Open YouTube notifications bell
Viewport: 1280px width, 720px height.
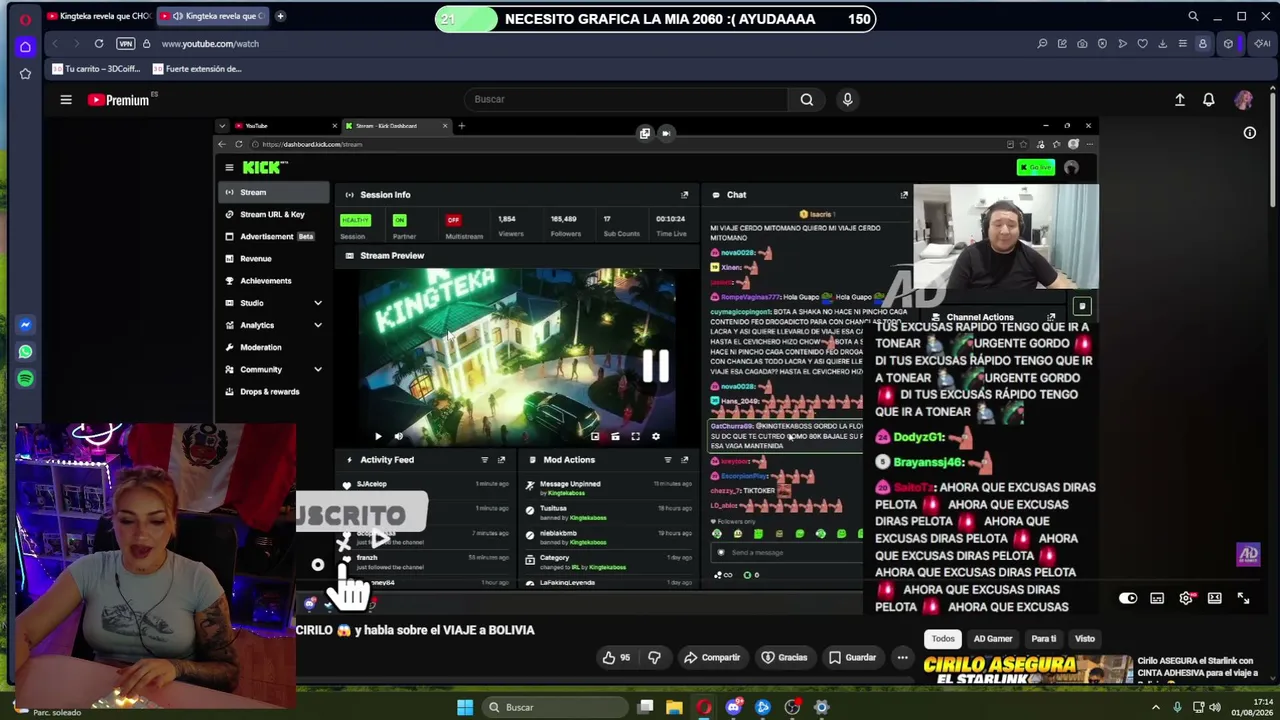click(1209, 100)
